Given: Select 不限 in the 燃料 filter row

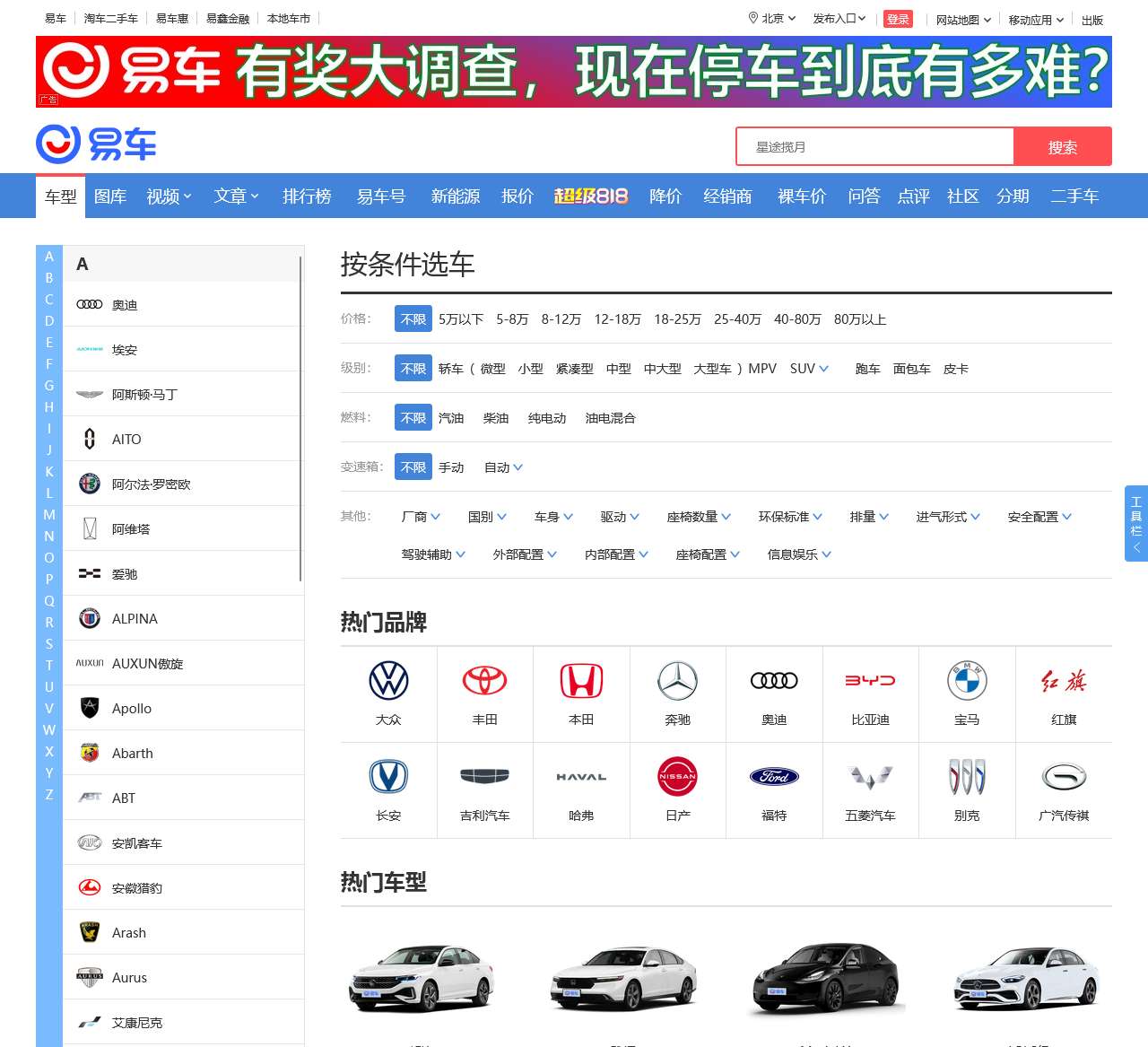Looking at the screenshot, I should [x=413, y=418].
